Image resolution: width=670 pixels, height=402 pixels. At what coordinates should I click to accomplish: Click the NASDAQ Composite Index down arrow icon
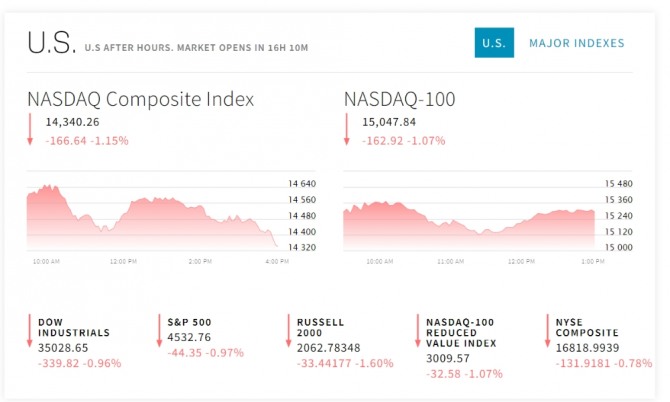pyautogui.click(x=30, y=130)
